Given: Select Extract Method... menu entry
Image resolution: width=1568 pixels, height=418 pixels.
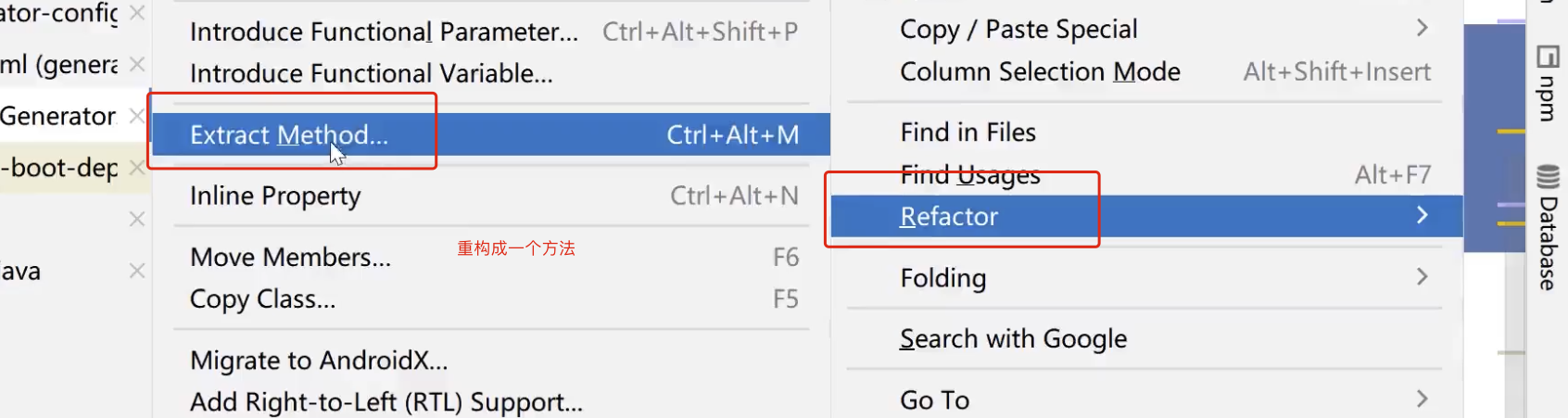Looking at the screenshot, I should pyautogui.click(x=491, y=134).
